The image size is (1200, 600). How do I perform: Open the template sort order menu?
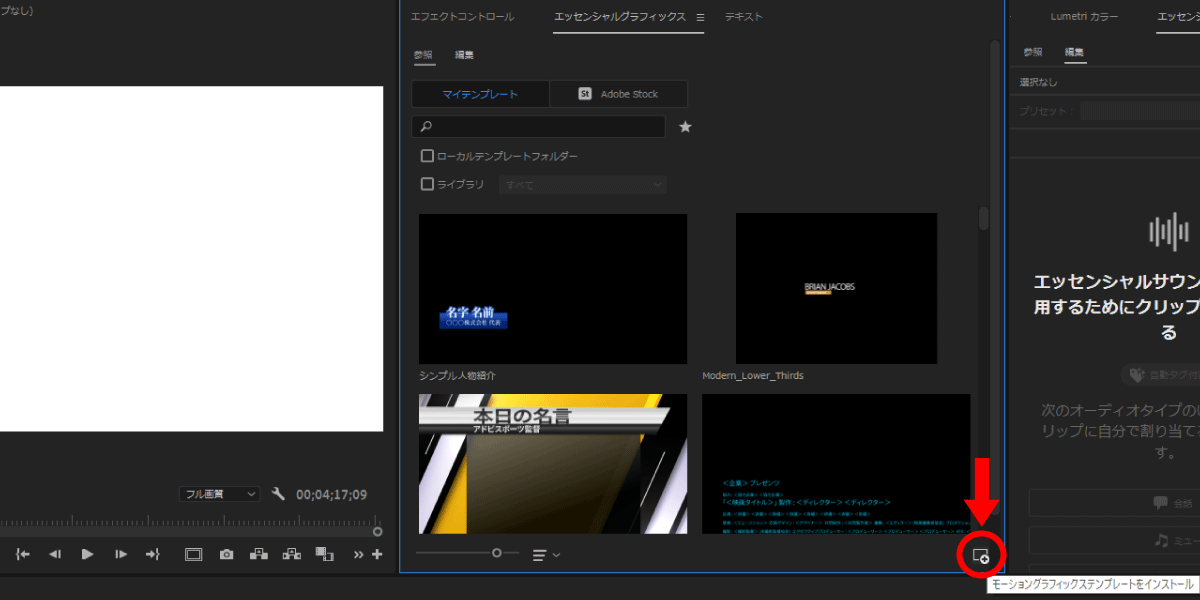(x=546, y=554)
